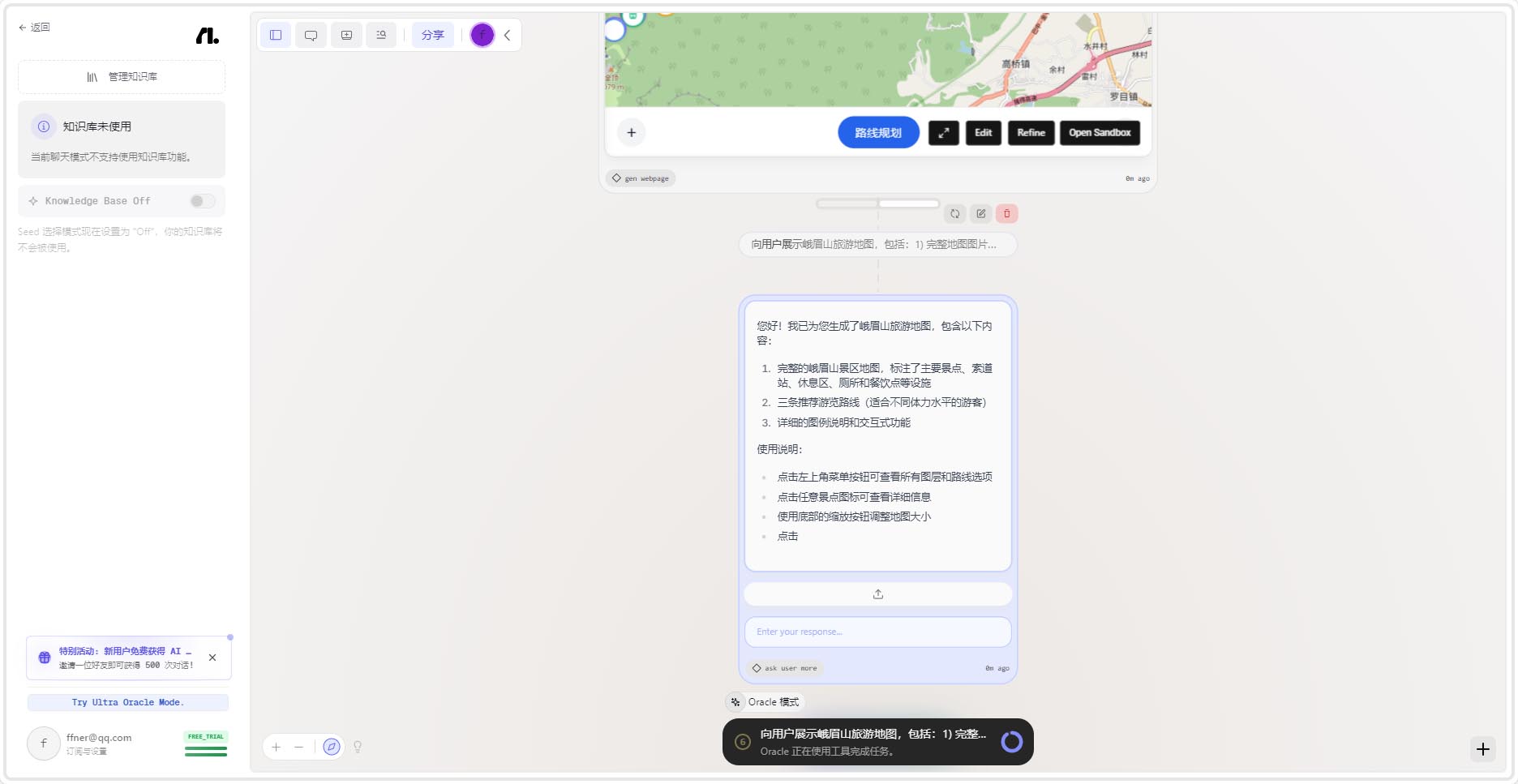Image resolution: width=1518 pixels, height=784 pixels.
Task: Delete node with the red trash icon
Action: (x=1007, y=214)
